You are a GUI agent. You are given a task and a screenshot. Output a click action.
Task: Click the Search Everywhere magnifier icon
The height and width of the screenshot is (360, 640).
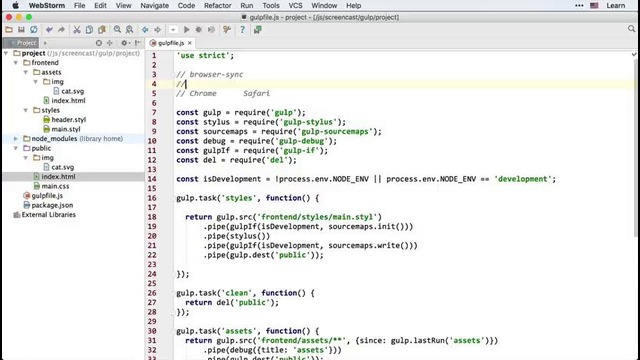point(631,29)
